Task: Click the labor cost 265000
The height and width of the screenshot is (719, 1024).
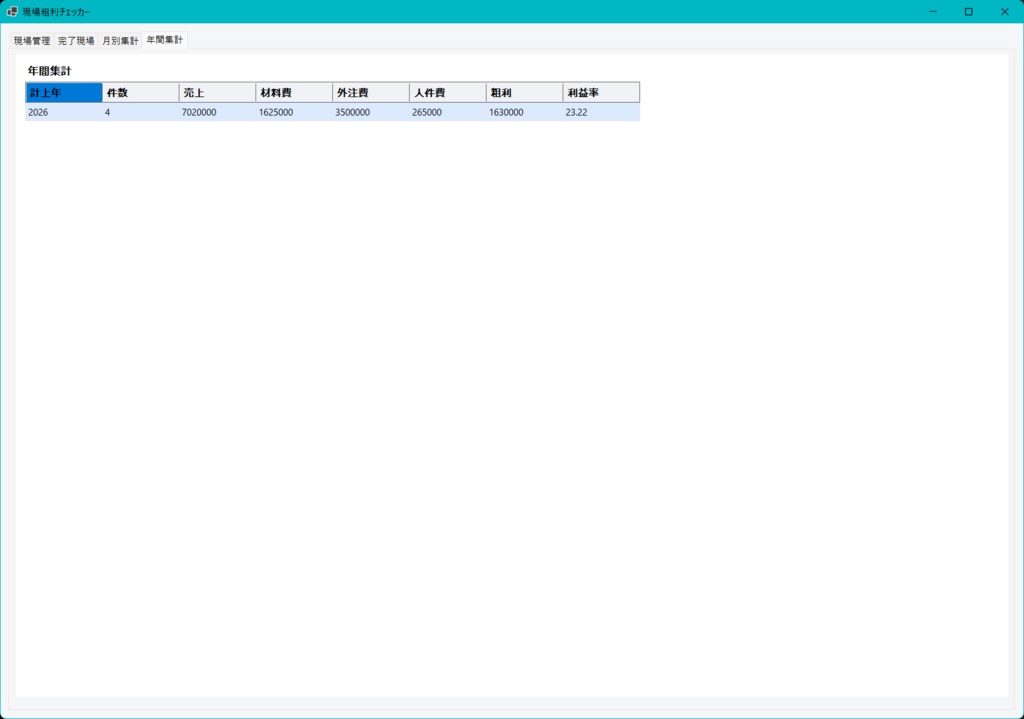Action: click(448, 112)
